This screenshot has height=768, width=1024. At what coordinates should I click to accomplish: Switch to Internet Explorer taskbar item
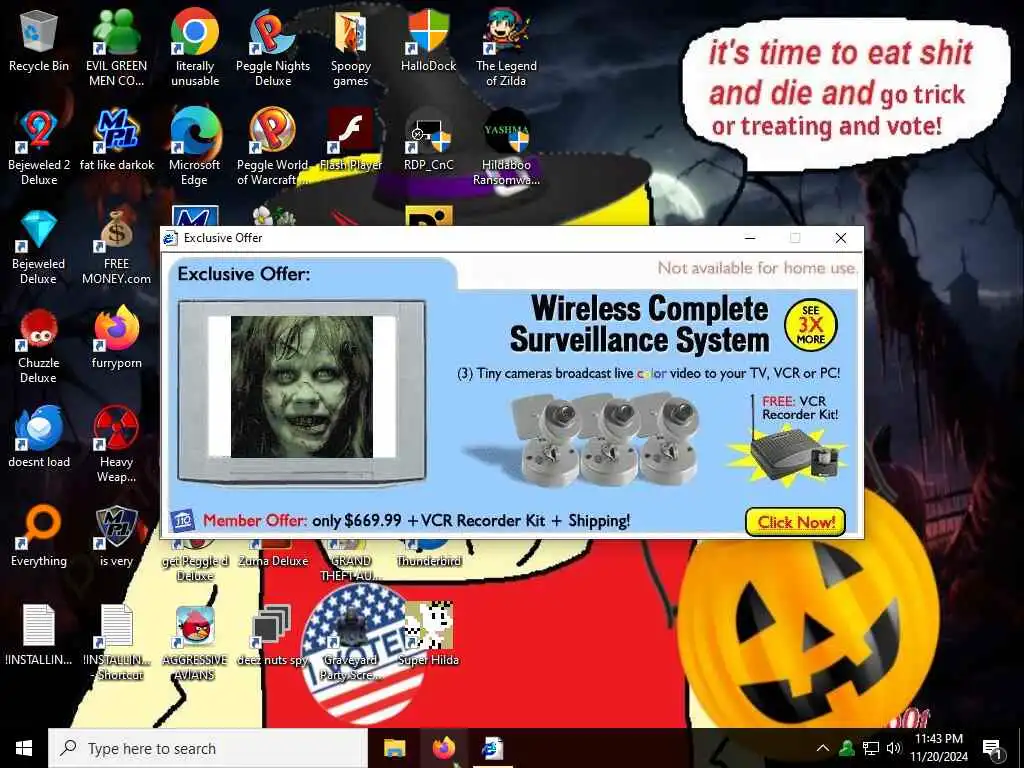click(492, 748)
